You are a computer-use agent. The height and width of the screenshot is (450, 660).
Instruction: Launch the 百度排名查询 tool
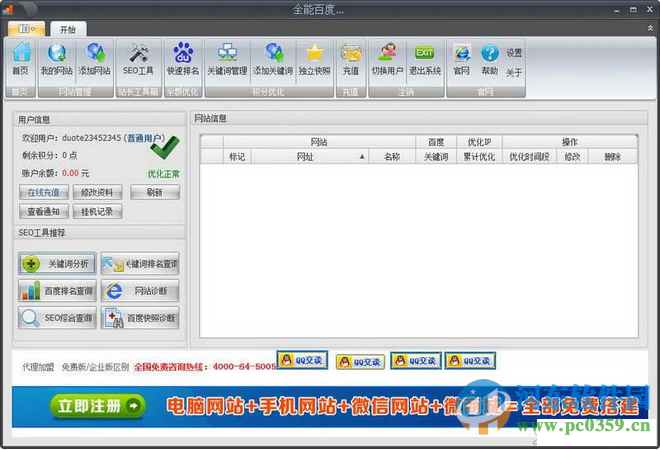click(57, 291)
